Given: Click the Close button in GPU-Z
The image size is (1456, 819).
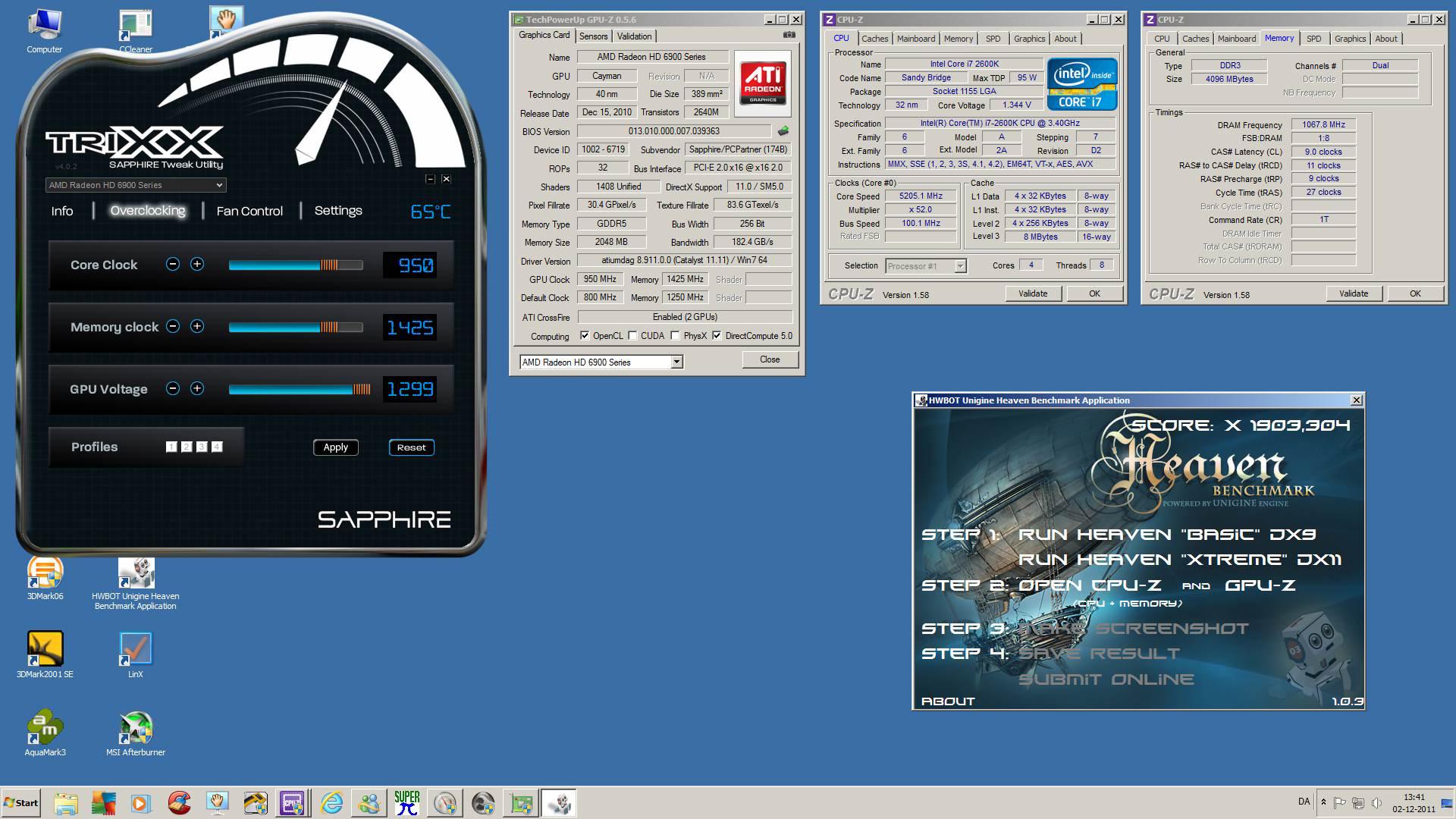Looking at the screenshot, I should 770,359.
